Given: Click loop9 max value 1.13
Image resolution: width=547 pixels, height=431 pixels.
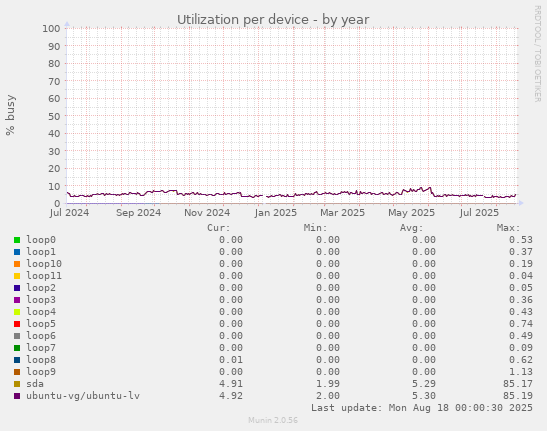Looking at the screenshot, I should click(x=521, y=371).
